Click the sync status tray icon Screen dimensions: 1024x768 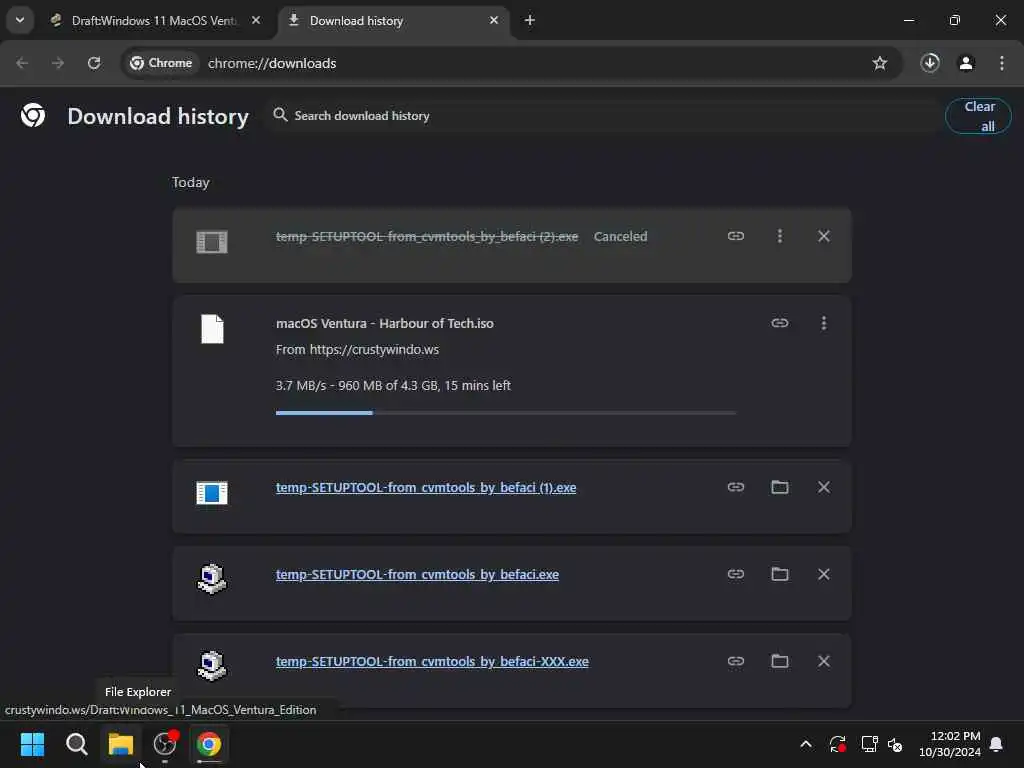(x=838, y=744)
